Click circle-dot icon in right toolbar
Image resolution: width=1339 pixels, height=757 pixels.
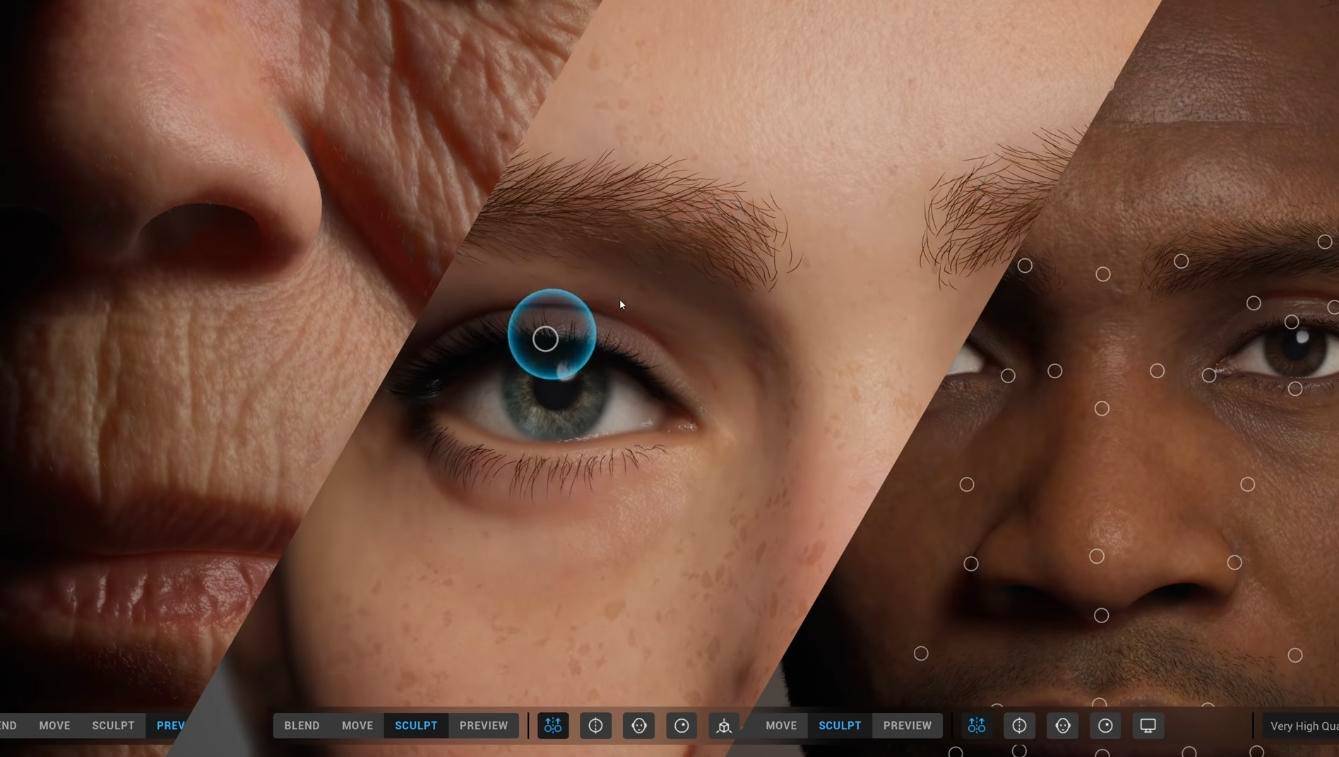(x=1106, y=726)
